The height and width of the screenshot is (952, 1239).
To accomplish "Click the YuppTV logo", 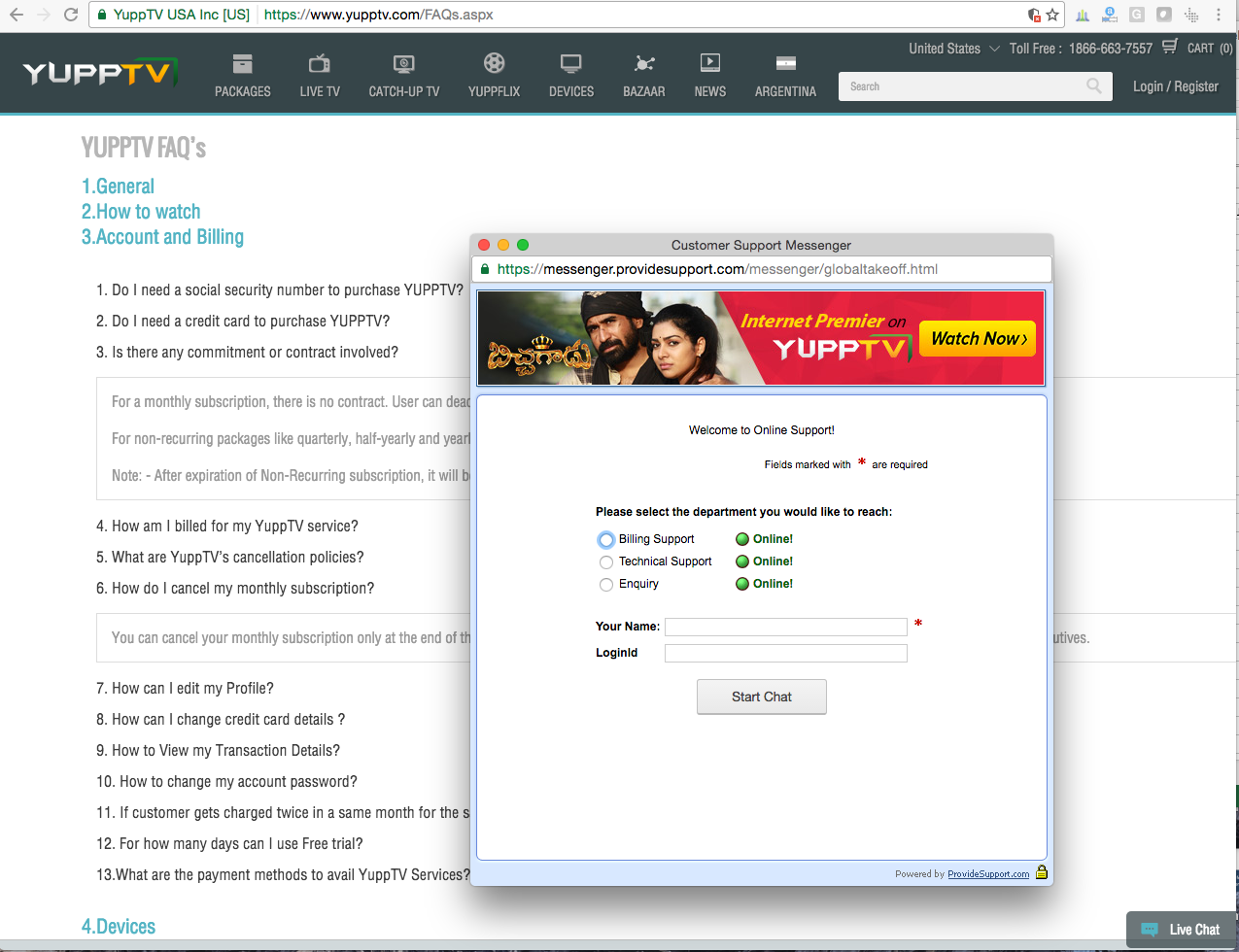I will tap(100, 73).
